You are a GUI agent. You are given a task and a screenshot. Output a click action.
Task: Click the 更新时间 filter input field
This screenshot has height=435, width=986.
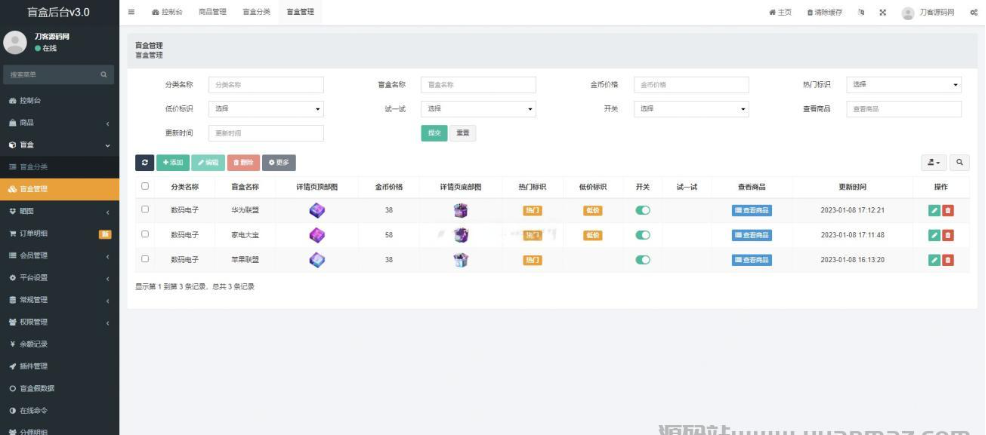[x=266, y=133]
